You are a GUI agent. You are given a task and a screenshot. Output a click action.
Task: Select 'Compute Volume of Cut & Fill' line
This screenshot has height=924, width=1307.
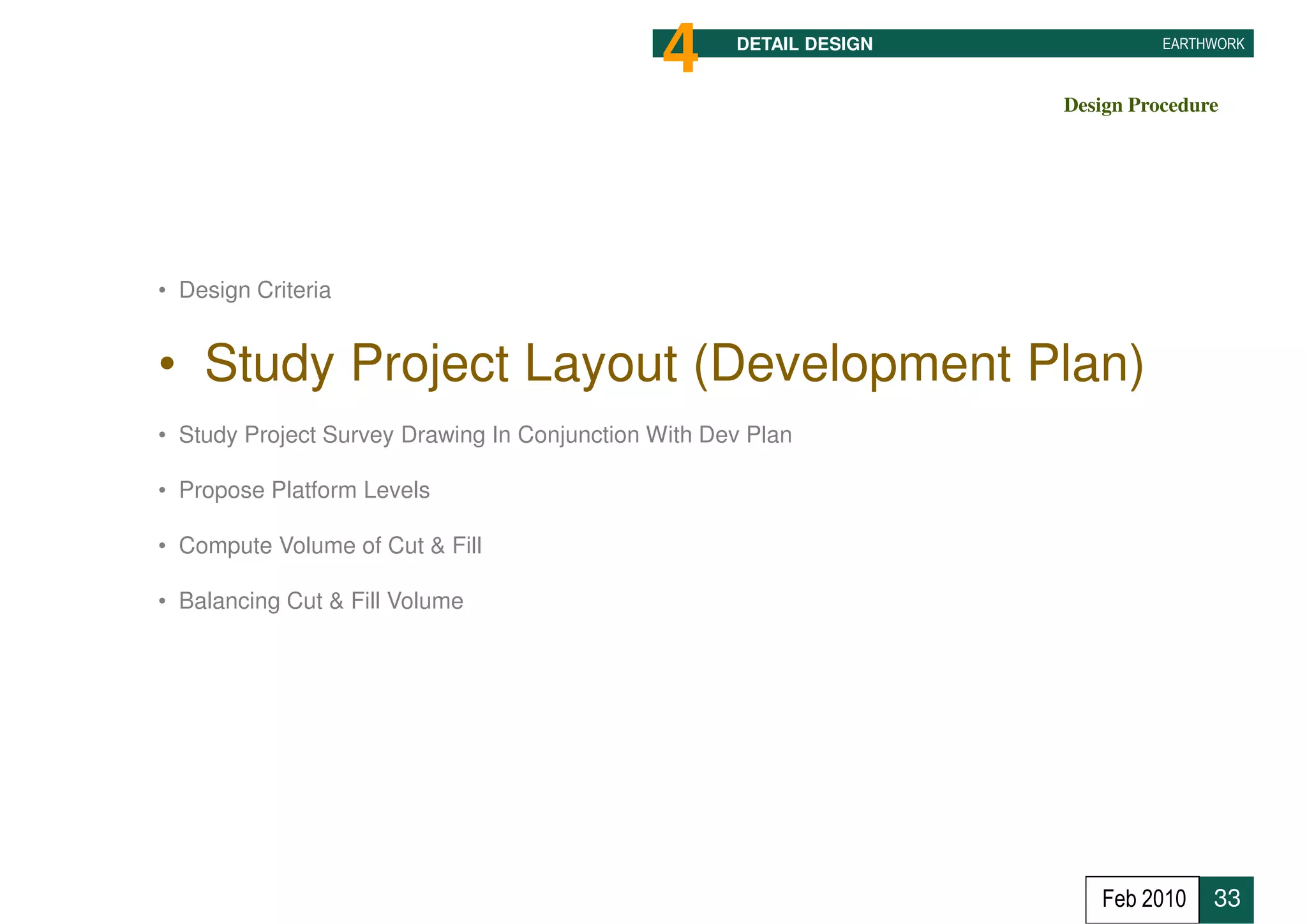pyautogui.click(x=330, y=546)
